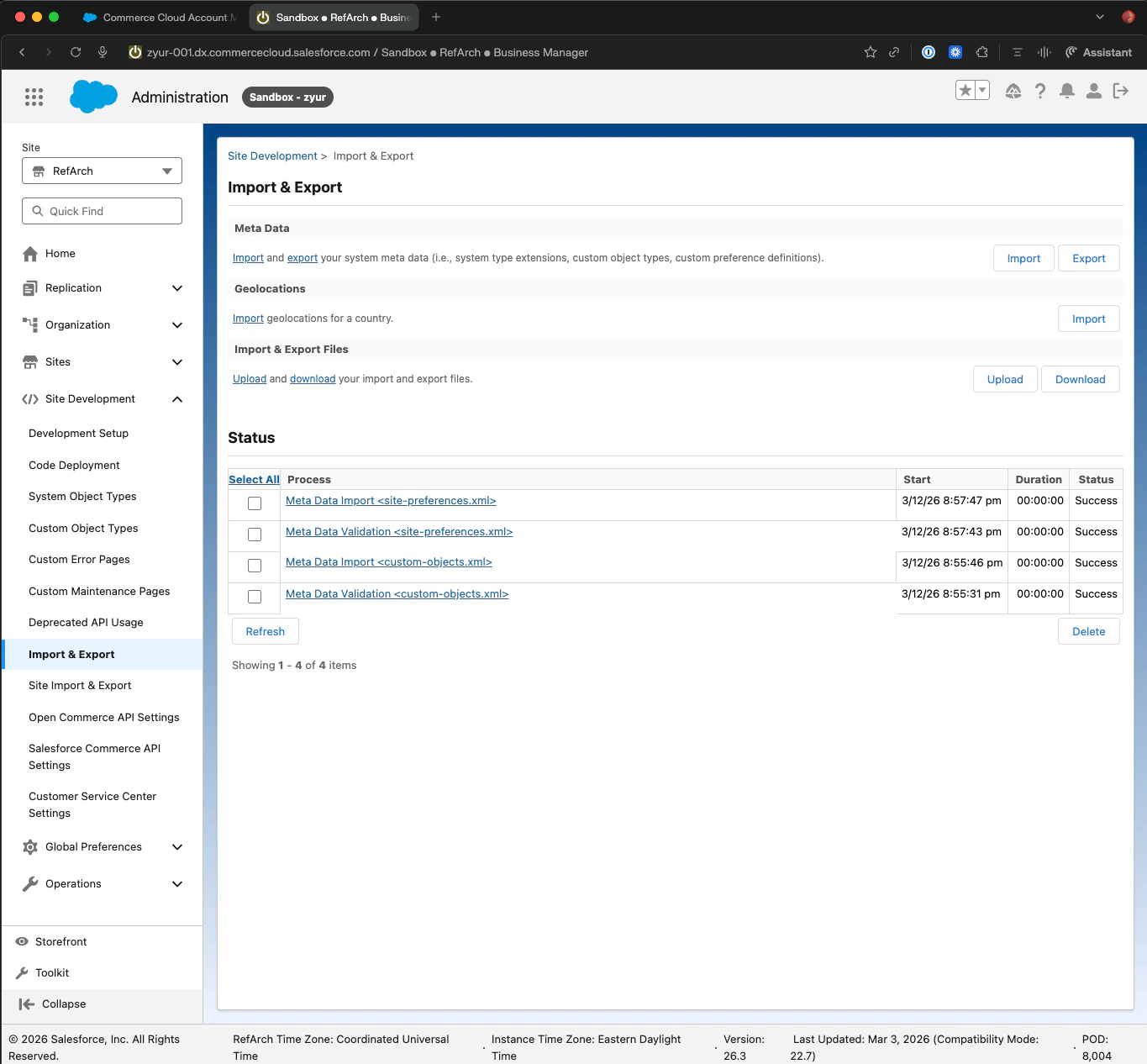The width and height of the screenshot is (1147, 1064).
Task: Open the browser extensions puzzle icon
Action: [x=982, y=52]
